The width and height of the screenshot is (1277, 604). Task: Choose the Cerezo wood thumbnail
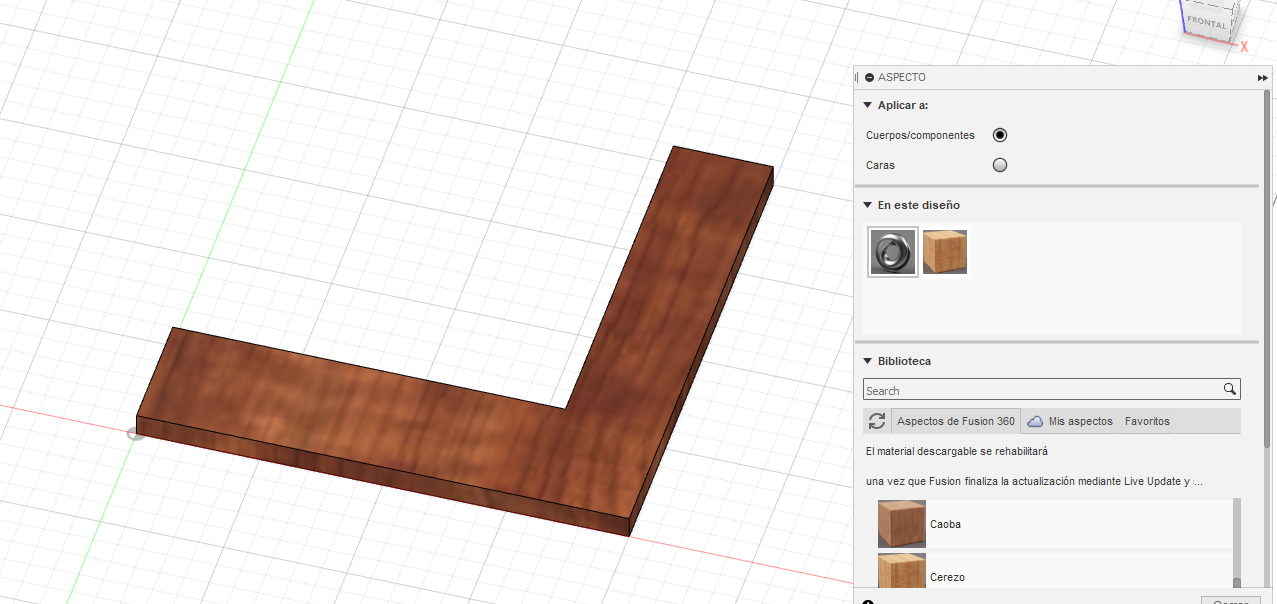click(902, 571)
